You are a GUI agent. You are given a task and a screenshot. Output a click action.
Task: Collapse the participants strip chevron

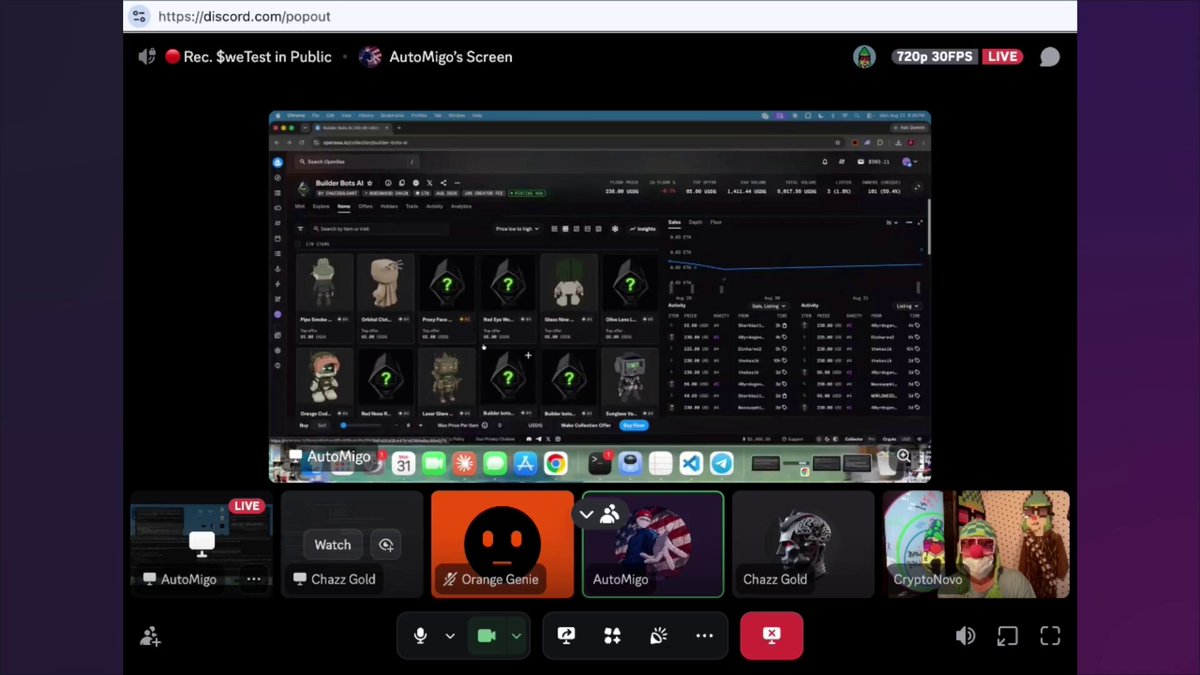click(587, 515)
